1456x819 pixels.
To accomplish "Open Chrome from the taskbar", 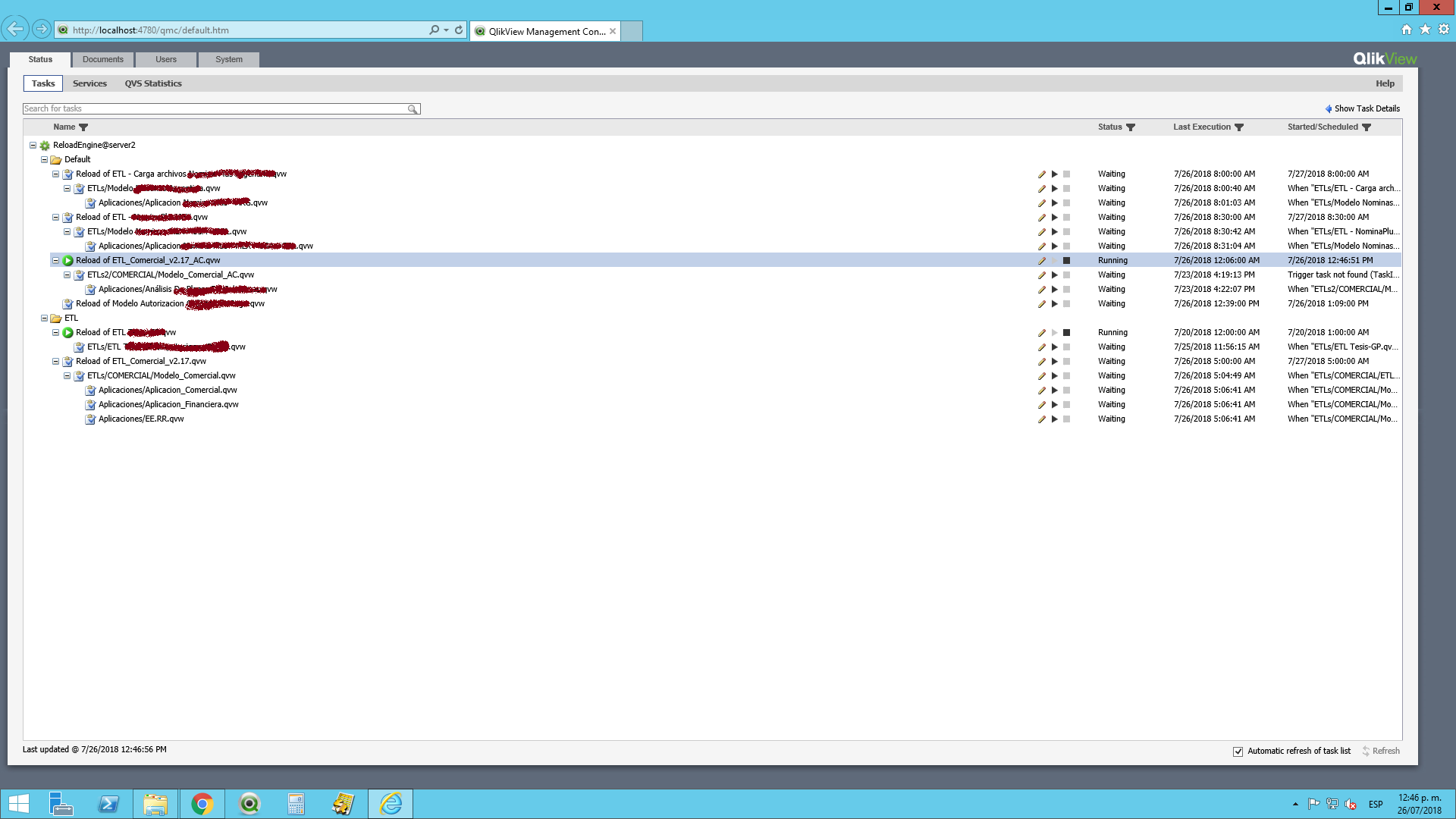I will pos(202,804).
